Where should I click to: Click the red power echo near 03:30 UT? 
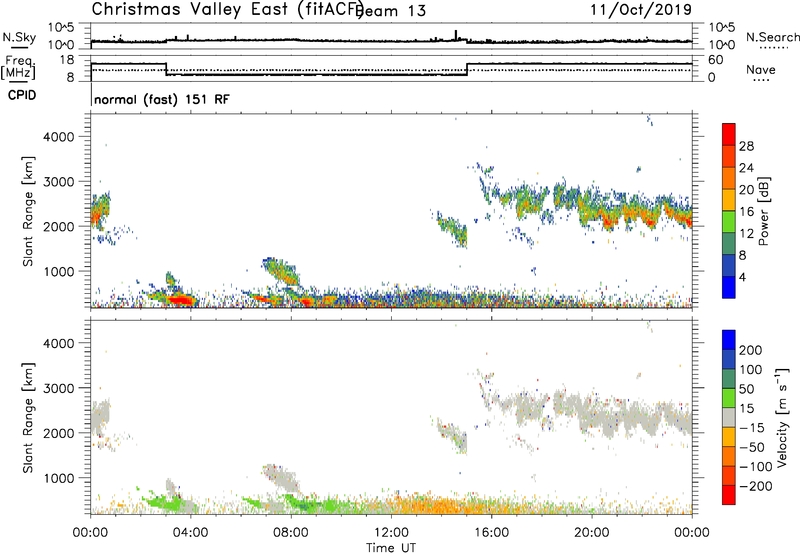click(180, 299)
